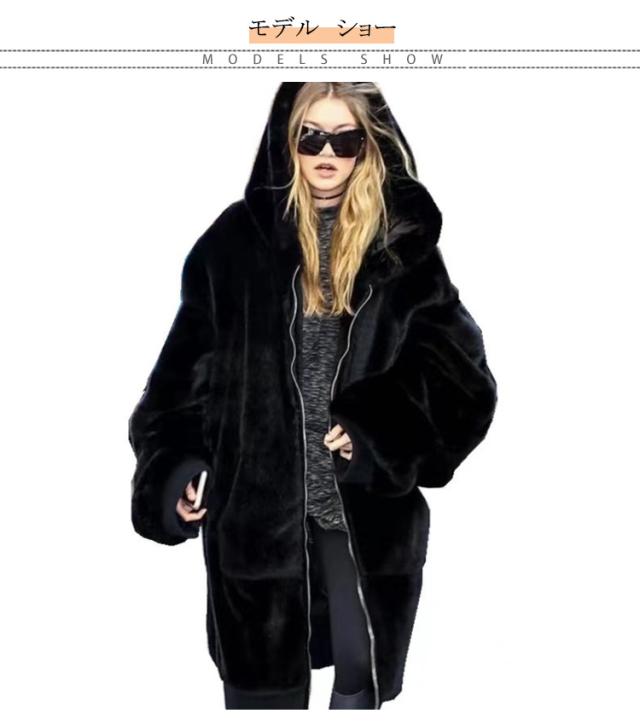This screenshot has width=640, height=725.
Task: Click the hand tucked at the coat pocket
Action: tap(338, 440)
